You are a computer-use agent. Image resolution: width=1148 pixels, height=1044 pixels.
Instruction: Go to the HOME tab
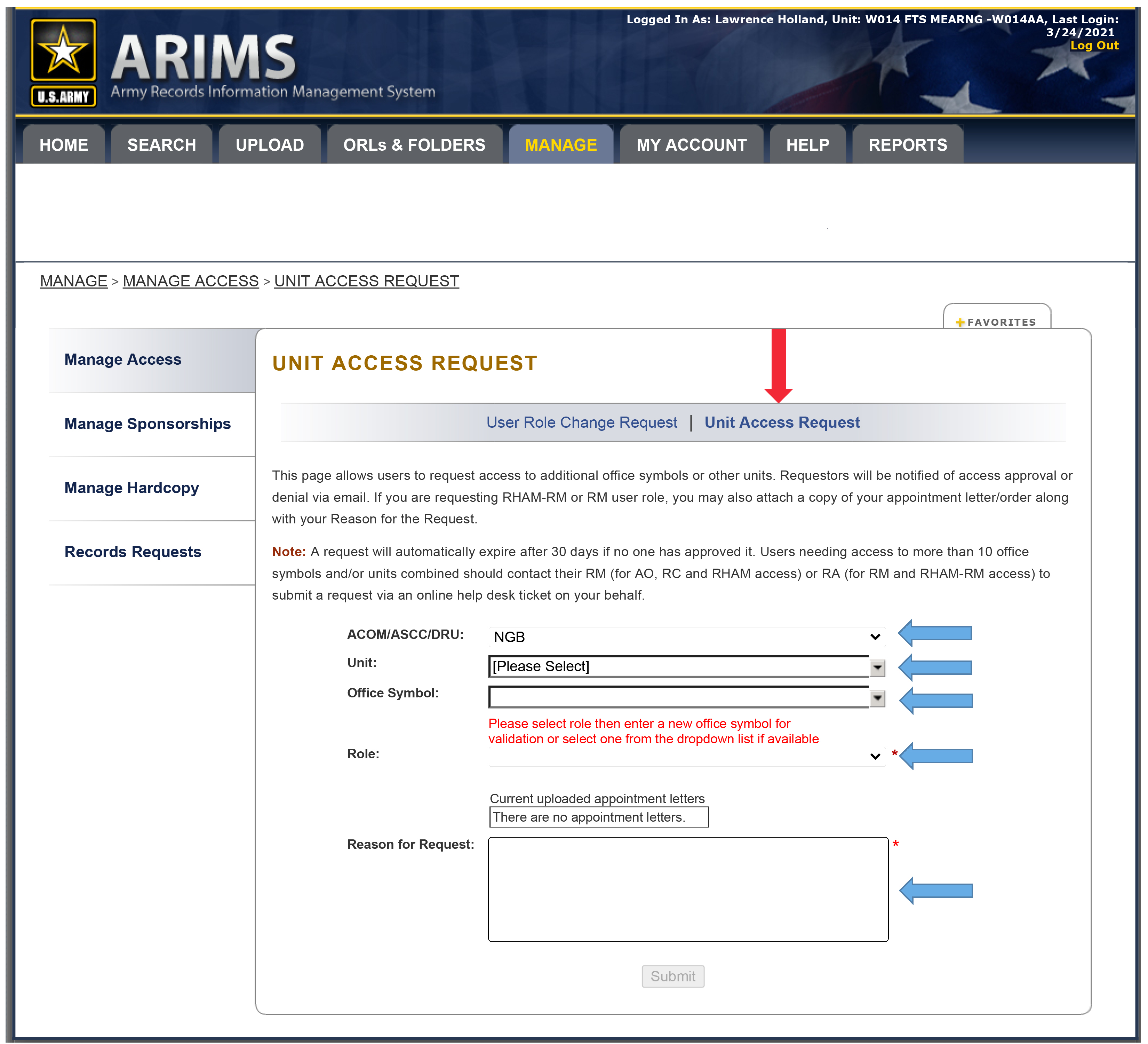64,145
